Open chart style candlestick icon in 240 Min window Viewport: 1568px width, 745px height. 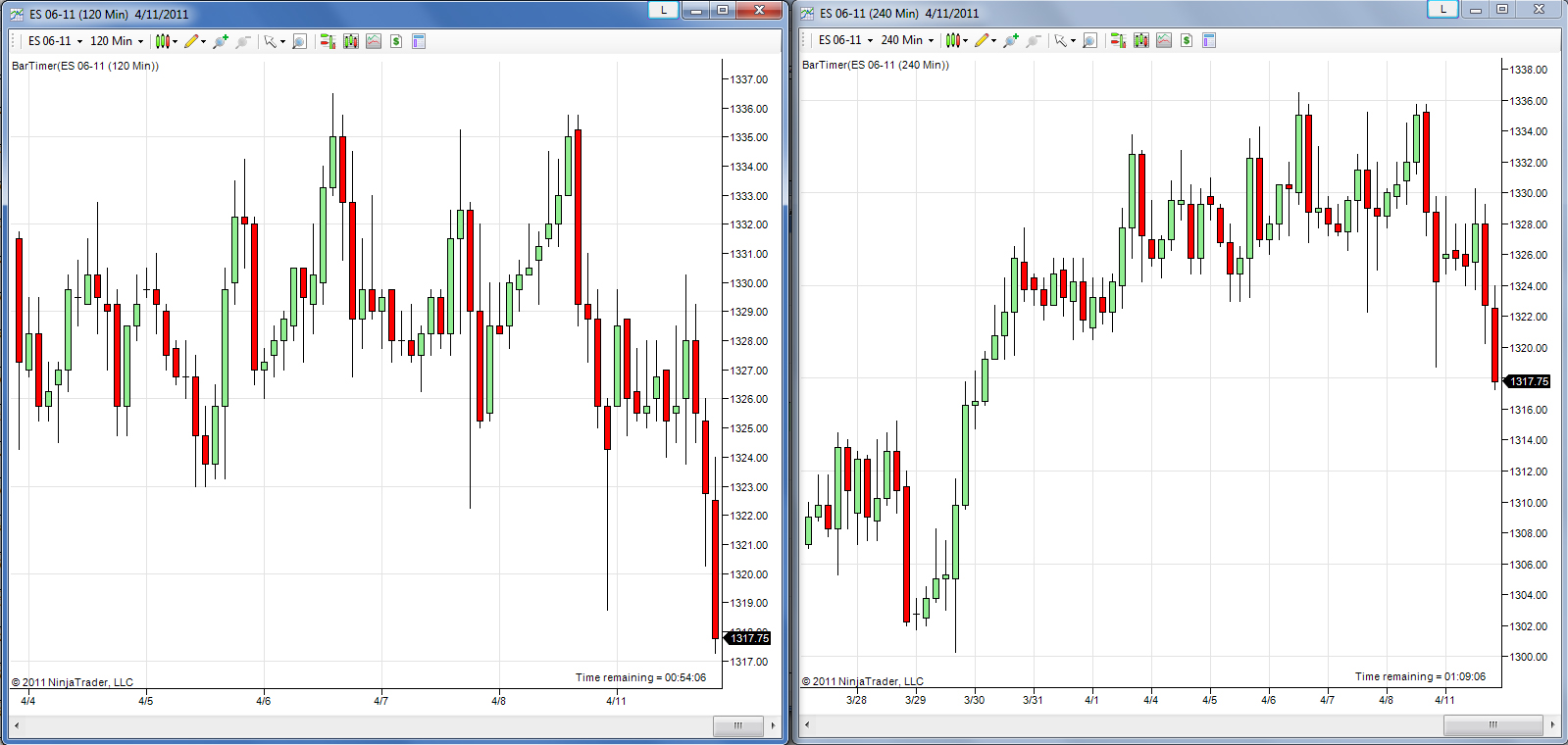click(952, 40)
